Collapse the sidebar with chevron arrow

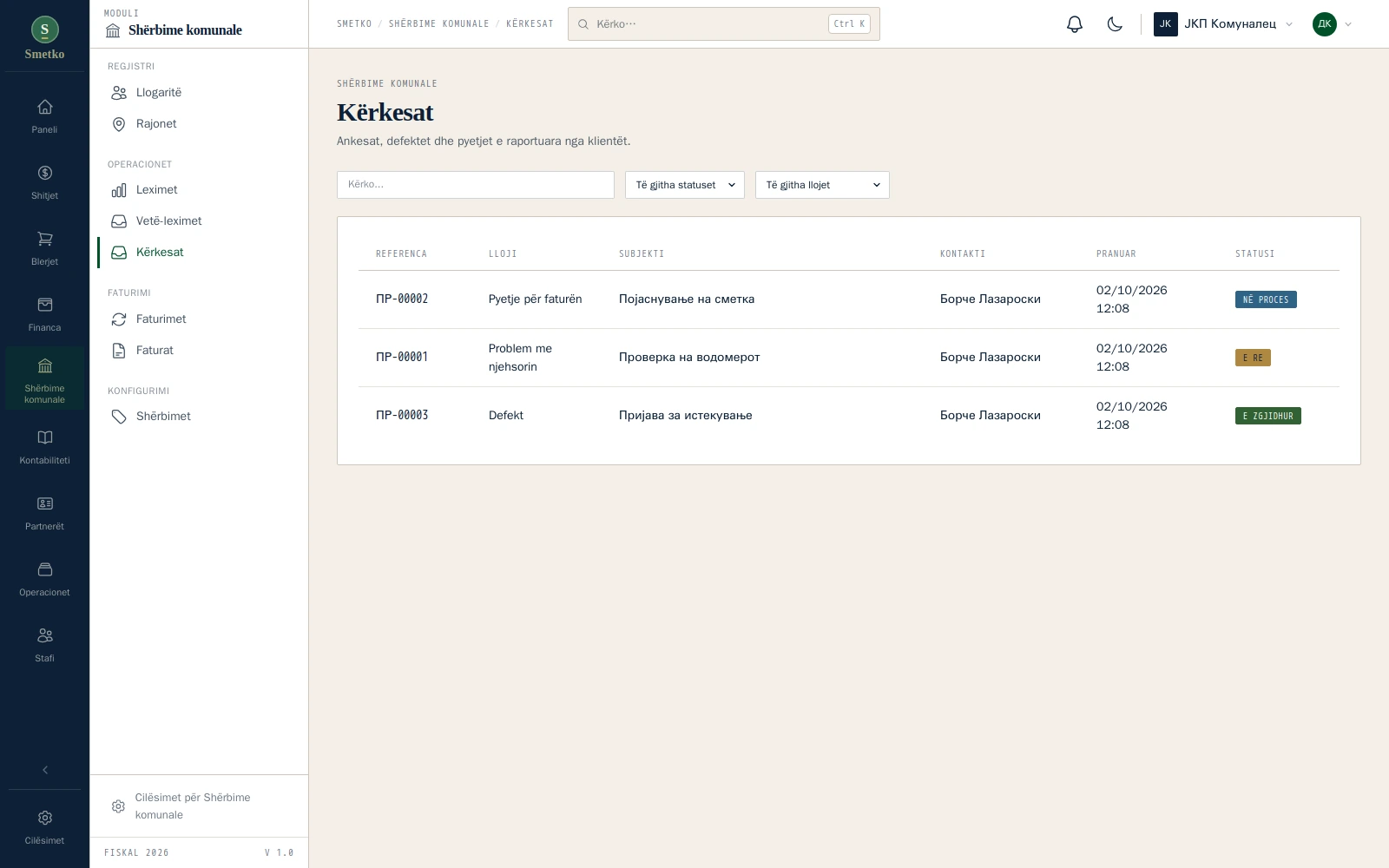click(45, 770)
